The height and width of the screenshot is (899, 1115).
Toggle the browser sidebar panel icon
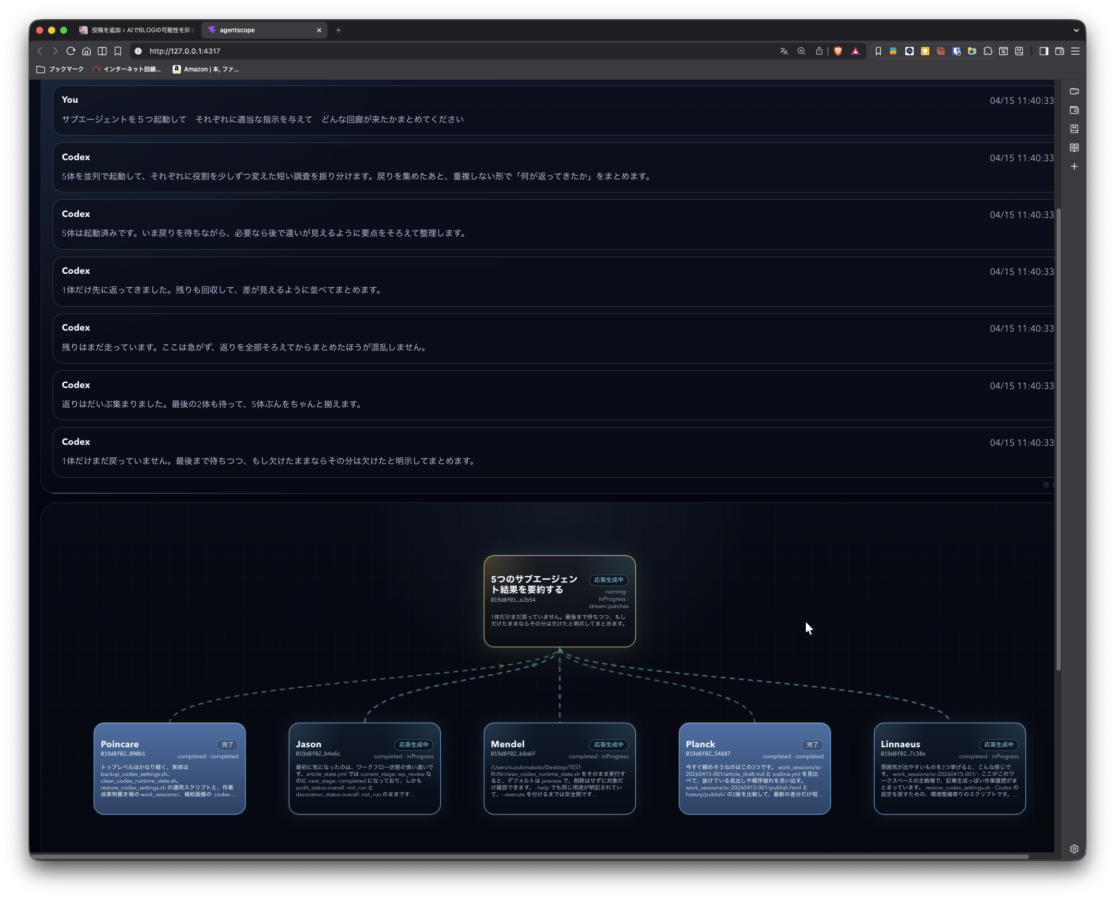(1043, 51)
